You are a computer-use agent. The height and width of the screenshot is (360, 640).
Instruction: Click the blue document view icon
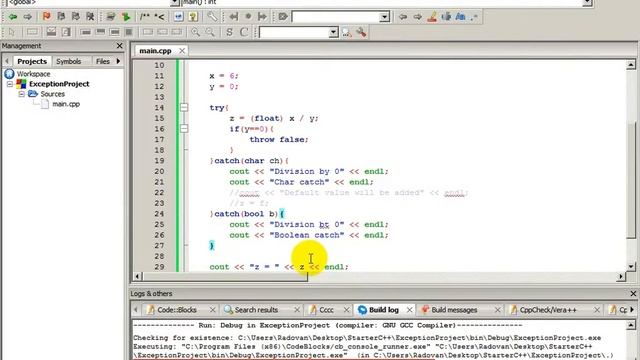(178, 17)
